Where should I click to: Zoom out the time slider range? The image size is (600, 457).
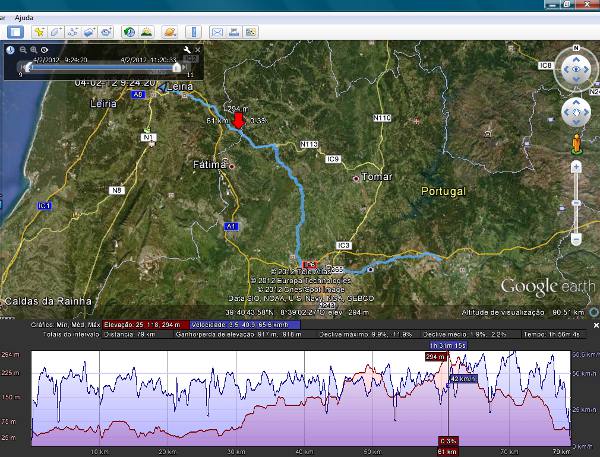[x=23, y=50]
